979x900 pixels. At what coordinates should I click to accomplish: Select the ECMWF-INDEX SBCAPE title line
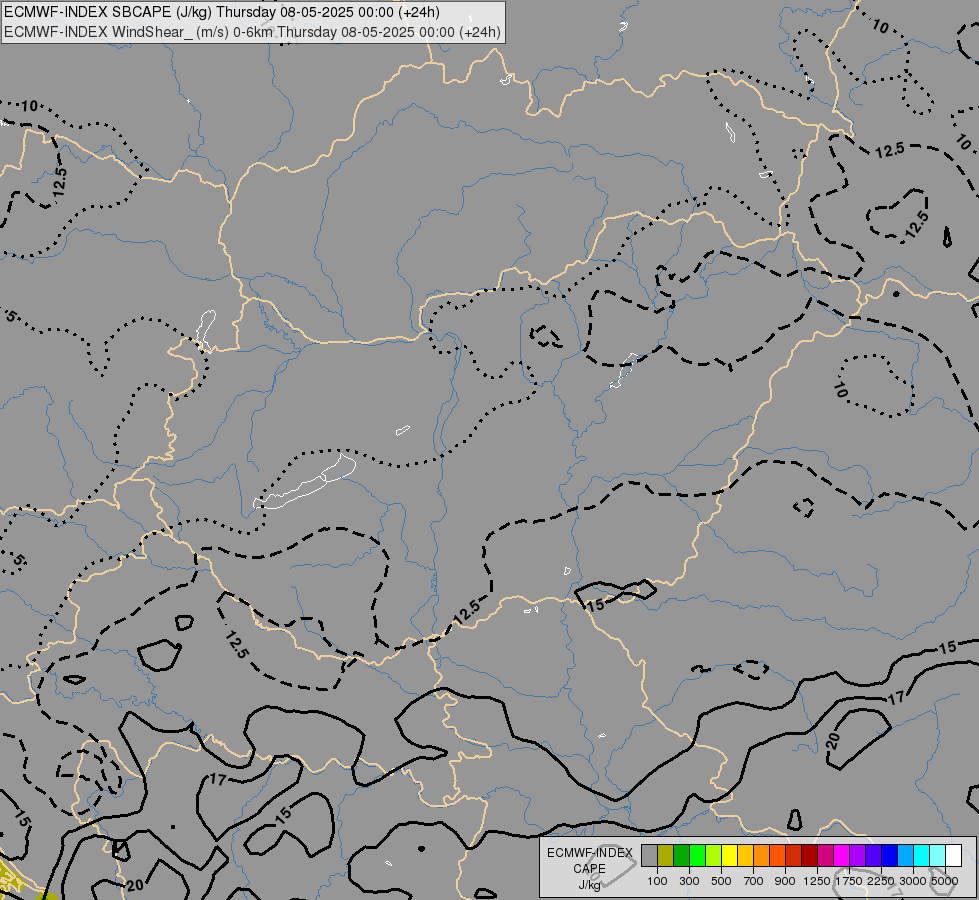tap(222, 12)
